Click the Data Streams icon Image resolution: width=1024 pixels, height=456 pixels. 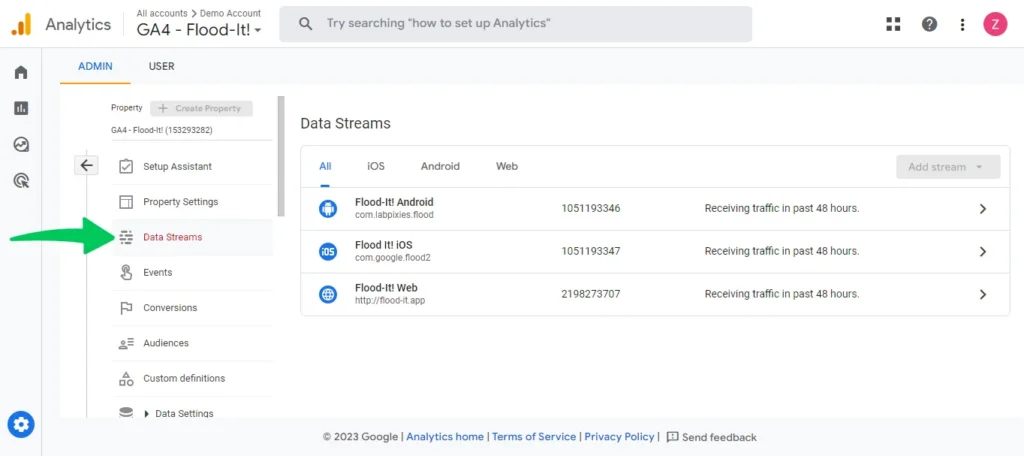point(126,237)
